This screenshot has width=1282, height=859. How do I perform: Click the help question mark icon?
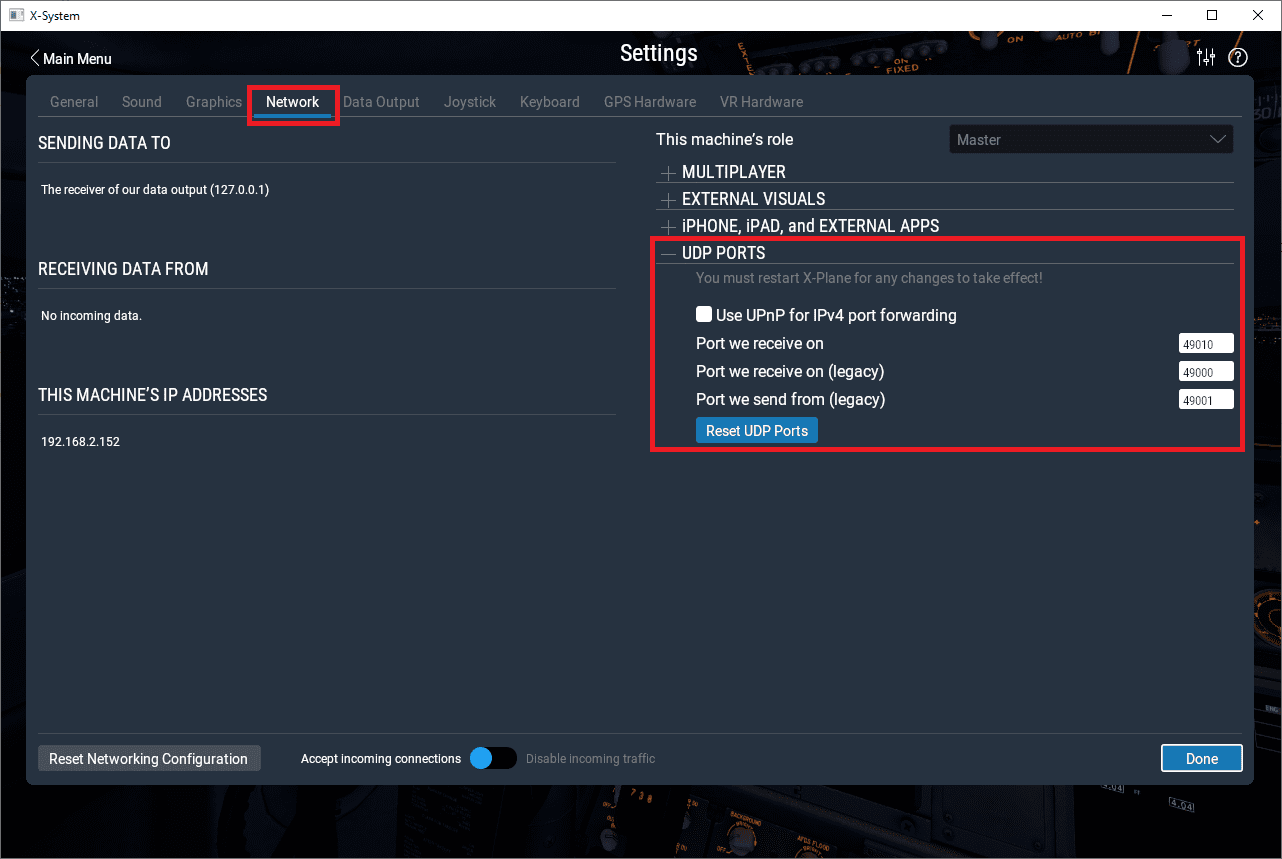[1238, 58]
